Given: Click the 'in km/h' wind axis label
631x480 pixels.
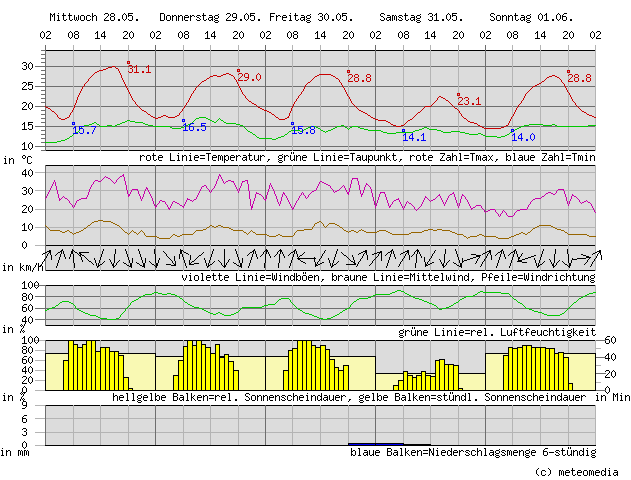Looking at the screenshot, I should click(x=22, y=268).
